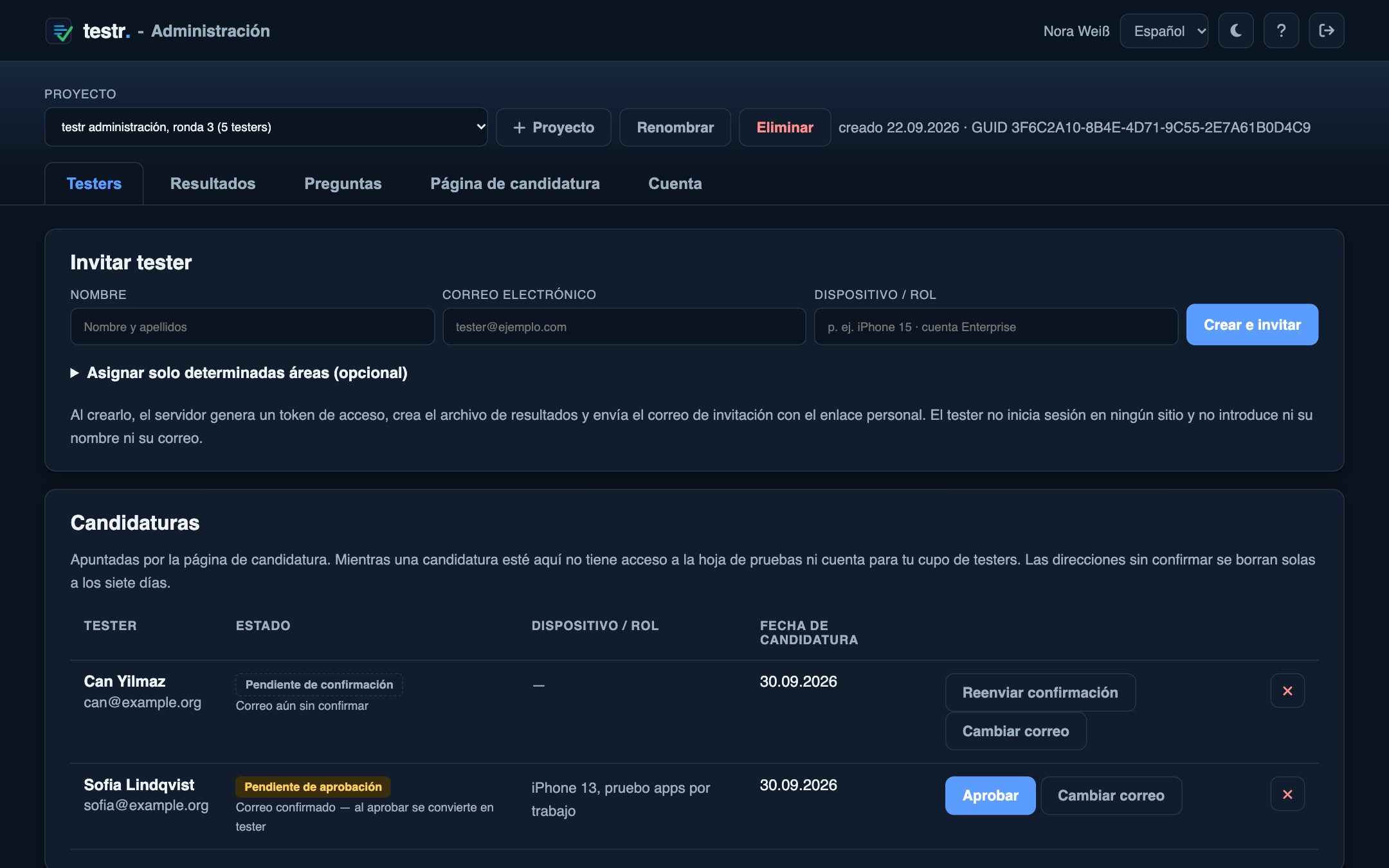This screenshot has width=1389, height=868.
Task: Focus the Nombre y apellidos field
Action: coord(252,327)
